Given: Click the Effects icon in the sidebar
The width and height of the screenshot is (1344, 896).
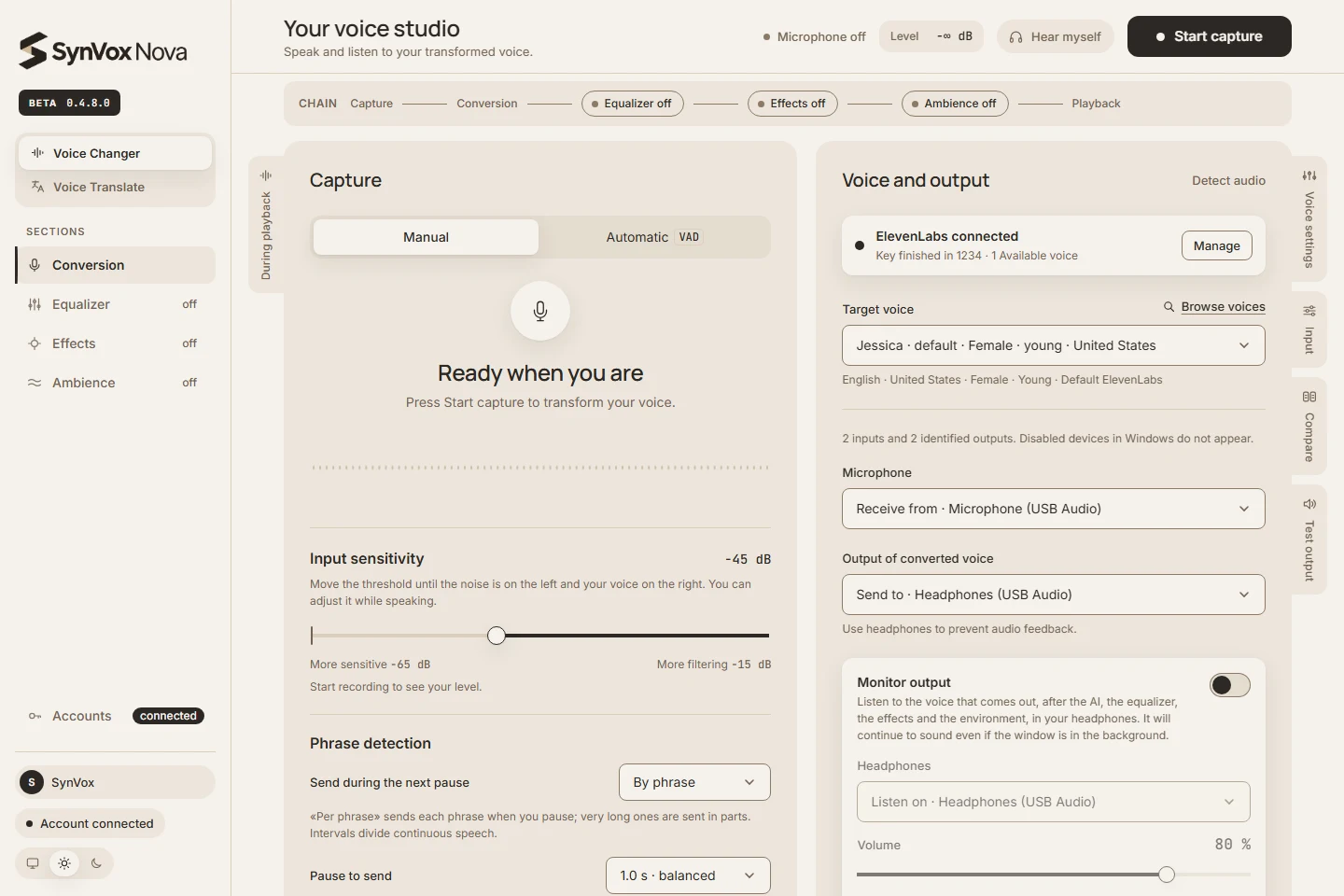Looking at the screenshot, I should 35,343.
